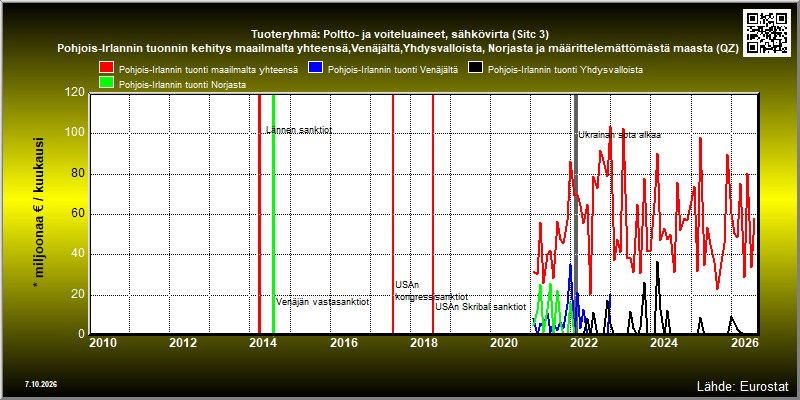Click the 'Lännen sanktiot' annotation
800x400 pixels.
tap(299, 130)
